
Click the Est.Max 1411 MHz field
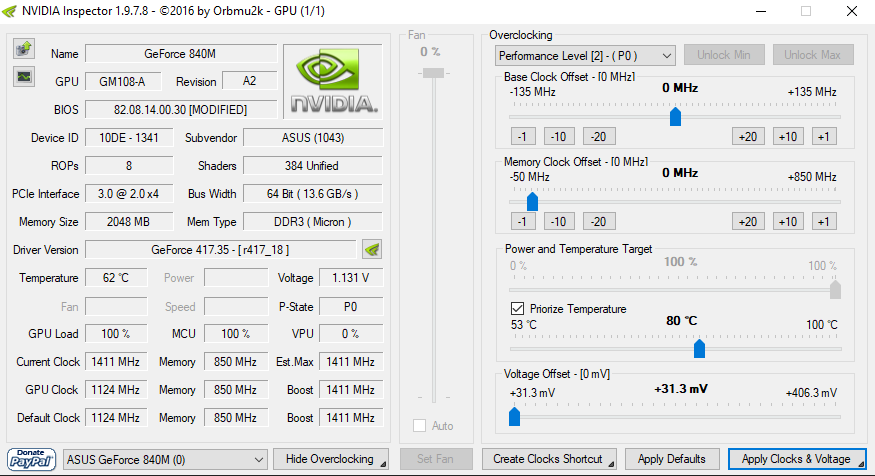coord(350,362)
